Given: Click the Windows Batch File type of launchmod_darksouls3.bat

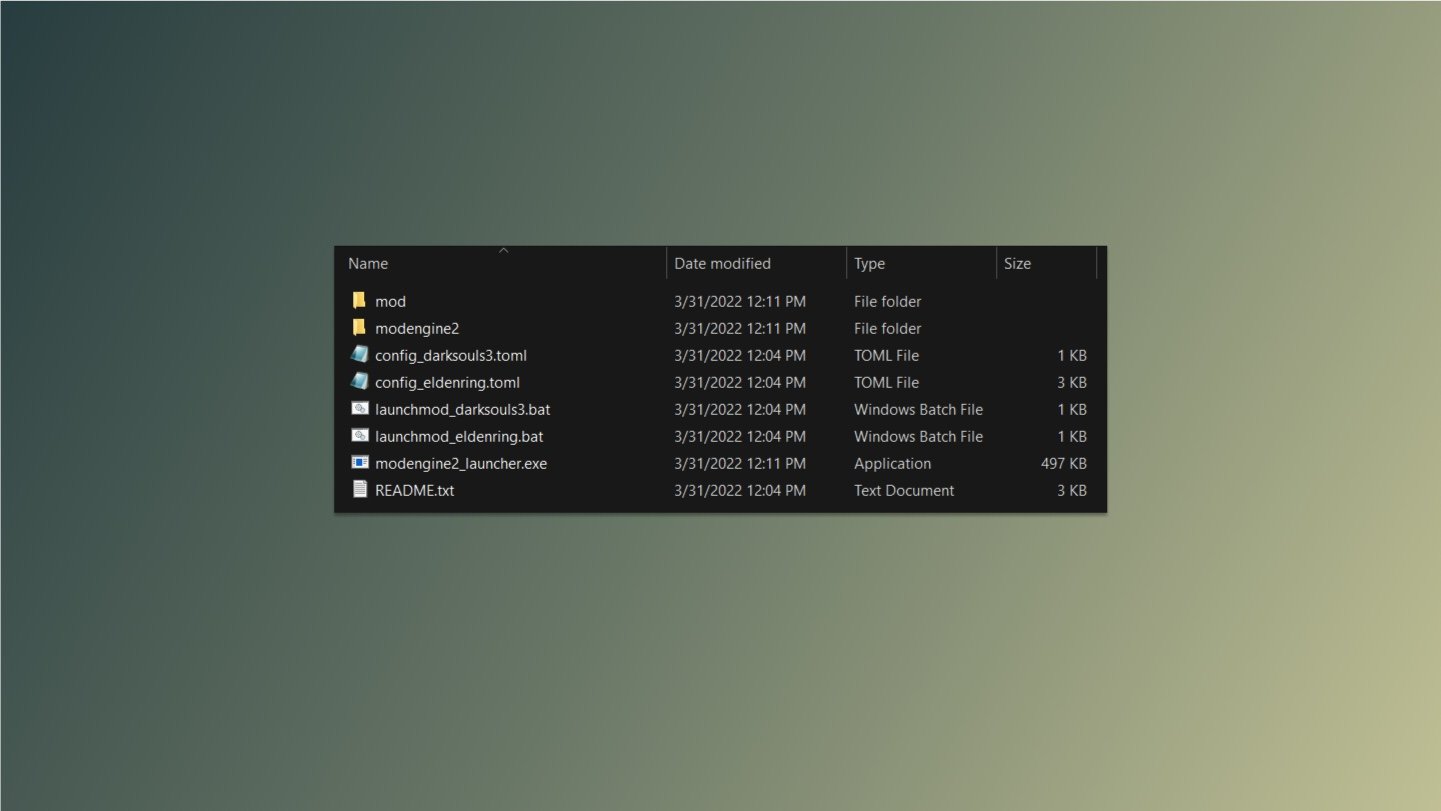Looking at the screenshot, I should 919,409.
